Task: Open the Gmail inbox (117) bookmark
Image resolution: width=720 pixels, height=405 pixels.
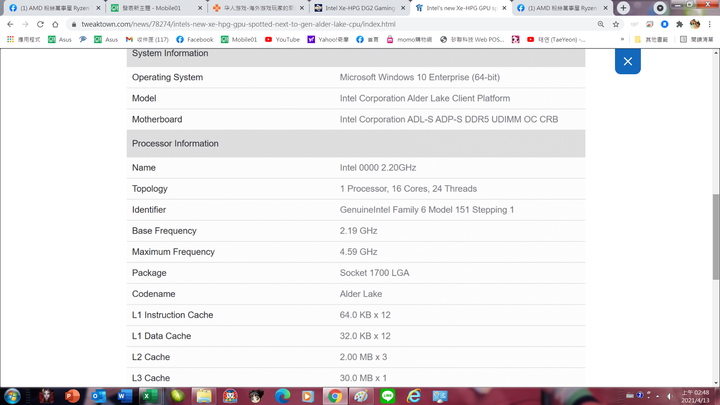Action: click(147, 39)
